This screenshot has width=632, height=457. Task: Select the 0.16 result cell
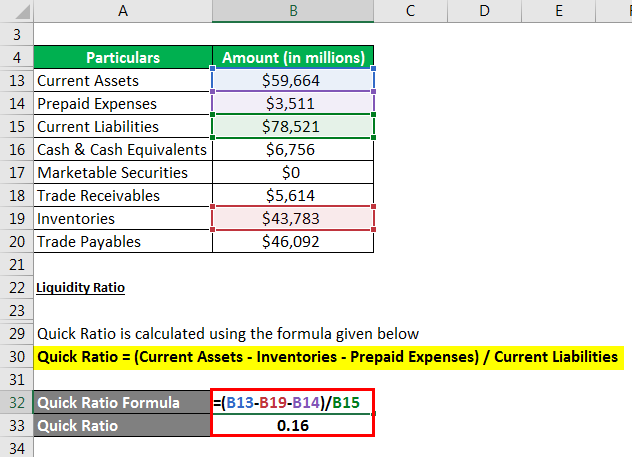[x=292, y=425]
